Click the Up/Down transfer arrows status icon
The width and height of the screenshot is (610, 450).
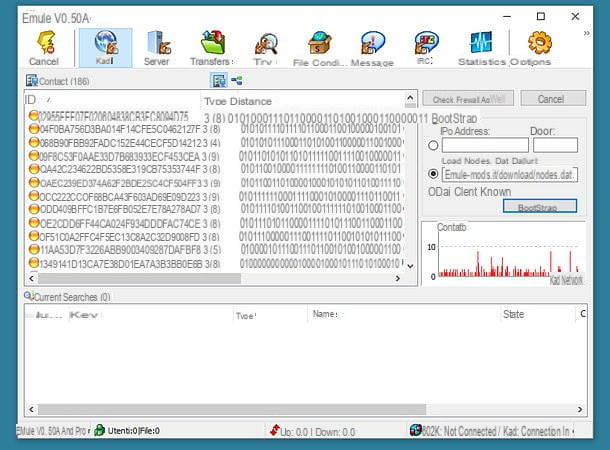275,430
